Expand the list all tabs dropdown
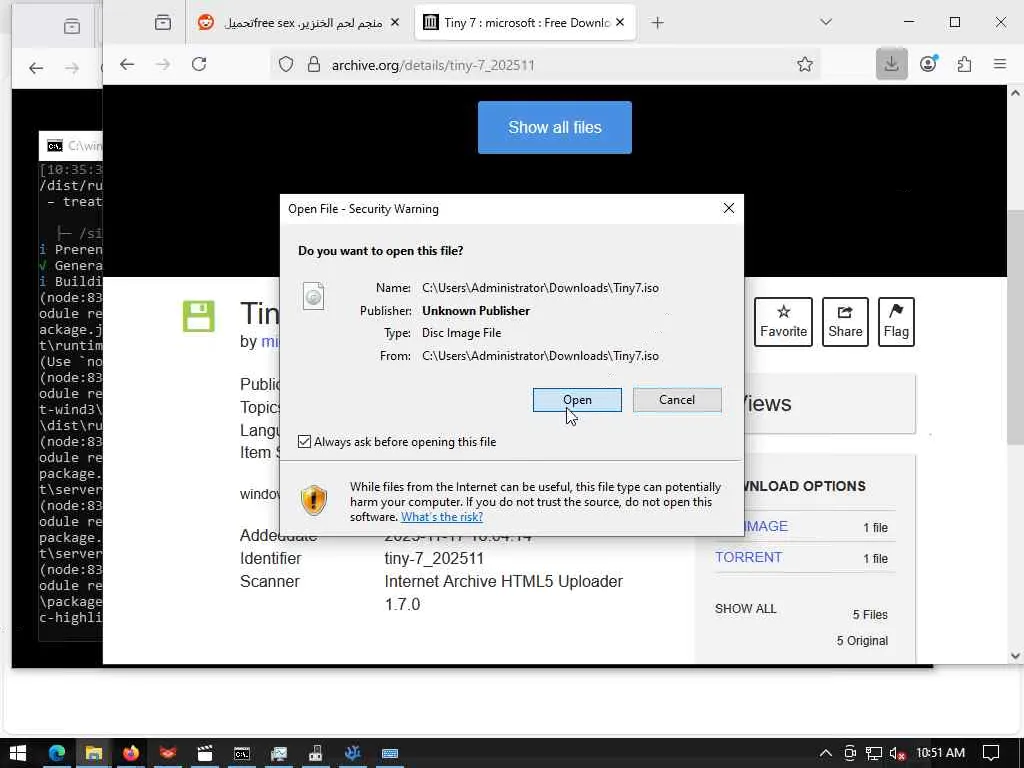The image size is (1024, 768). point(826,22)
